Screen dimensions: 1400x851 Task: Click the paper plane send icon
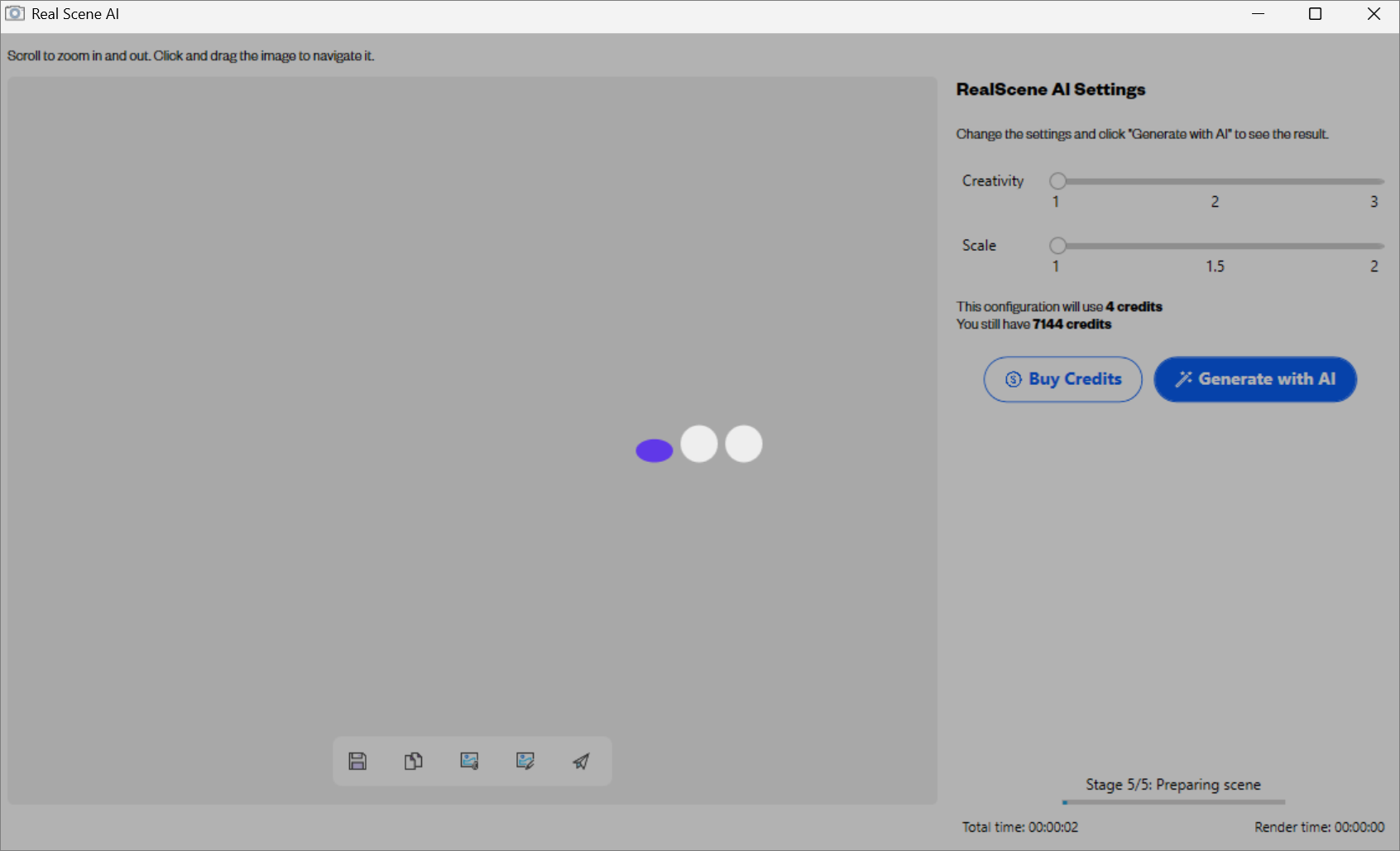point(582,761)
